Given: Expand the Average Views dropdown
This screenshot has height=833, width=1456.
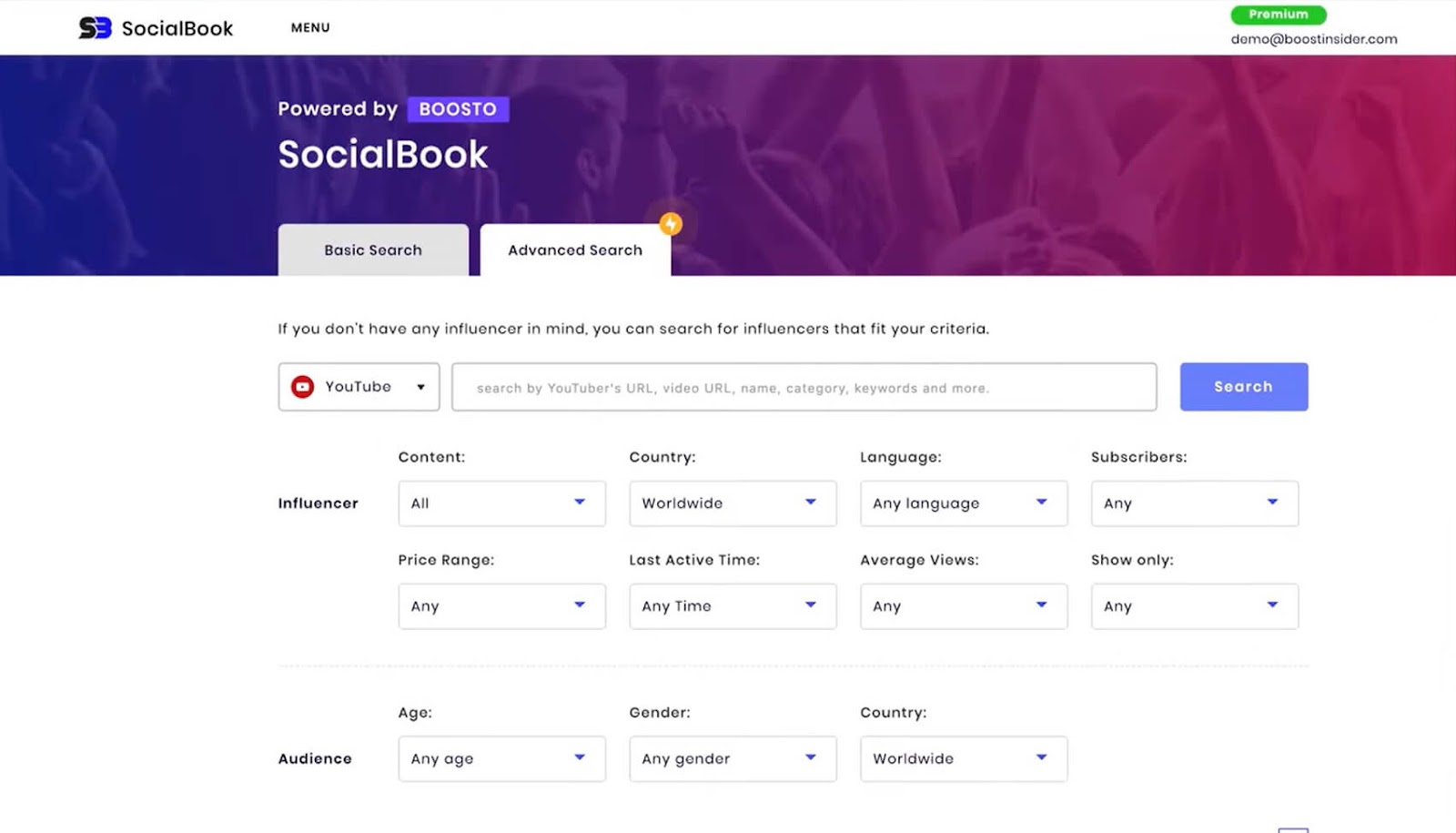Looking at the screenshot, I should coord(964,606).
